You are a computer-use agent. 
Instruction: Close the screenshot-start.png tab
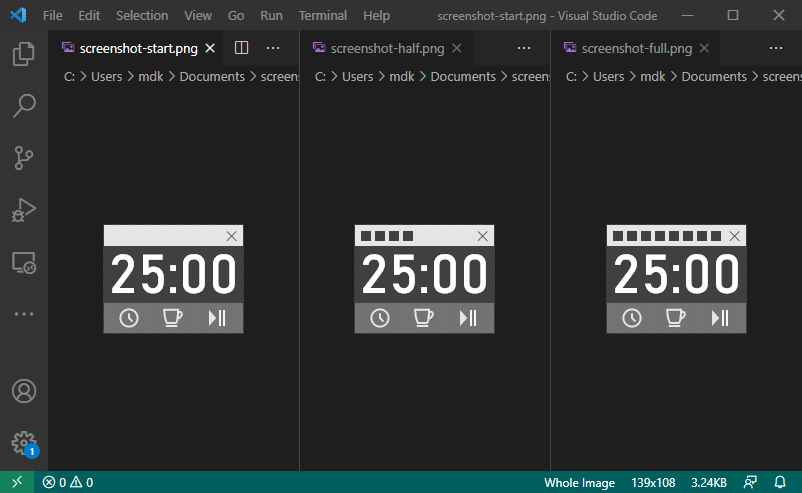point(209,48)
